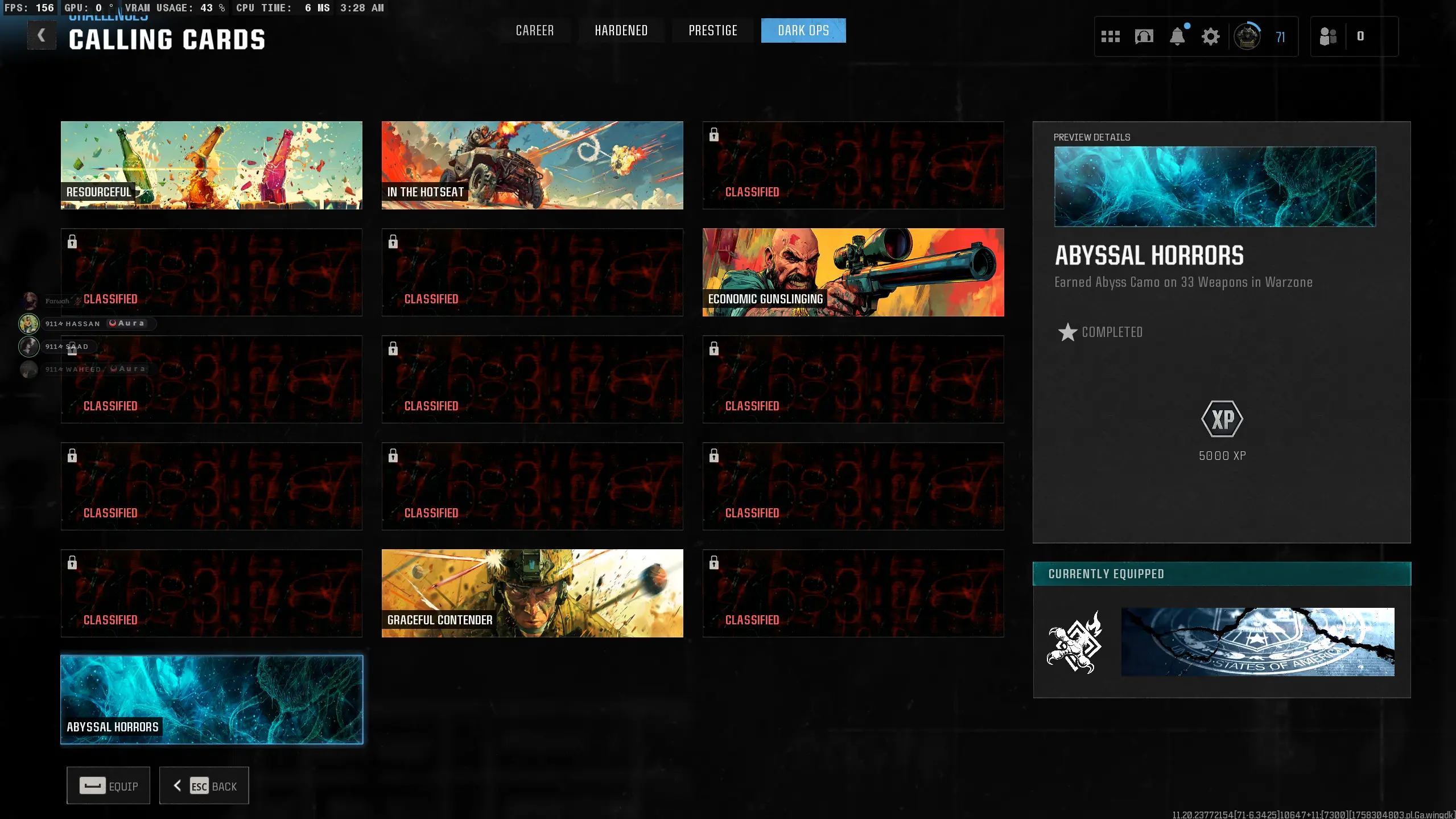Switch to the Prestige tab

(712, 30)
